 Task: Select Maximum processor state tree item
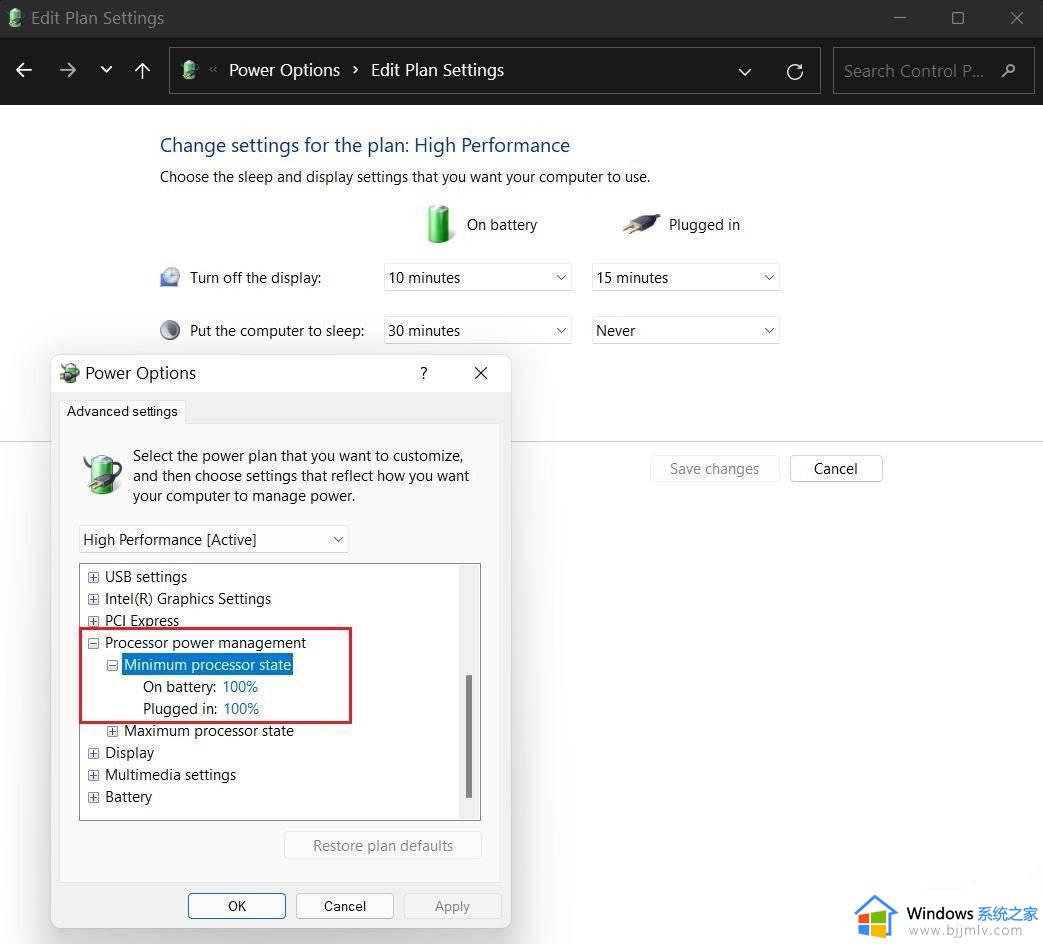click(209, 731)
